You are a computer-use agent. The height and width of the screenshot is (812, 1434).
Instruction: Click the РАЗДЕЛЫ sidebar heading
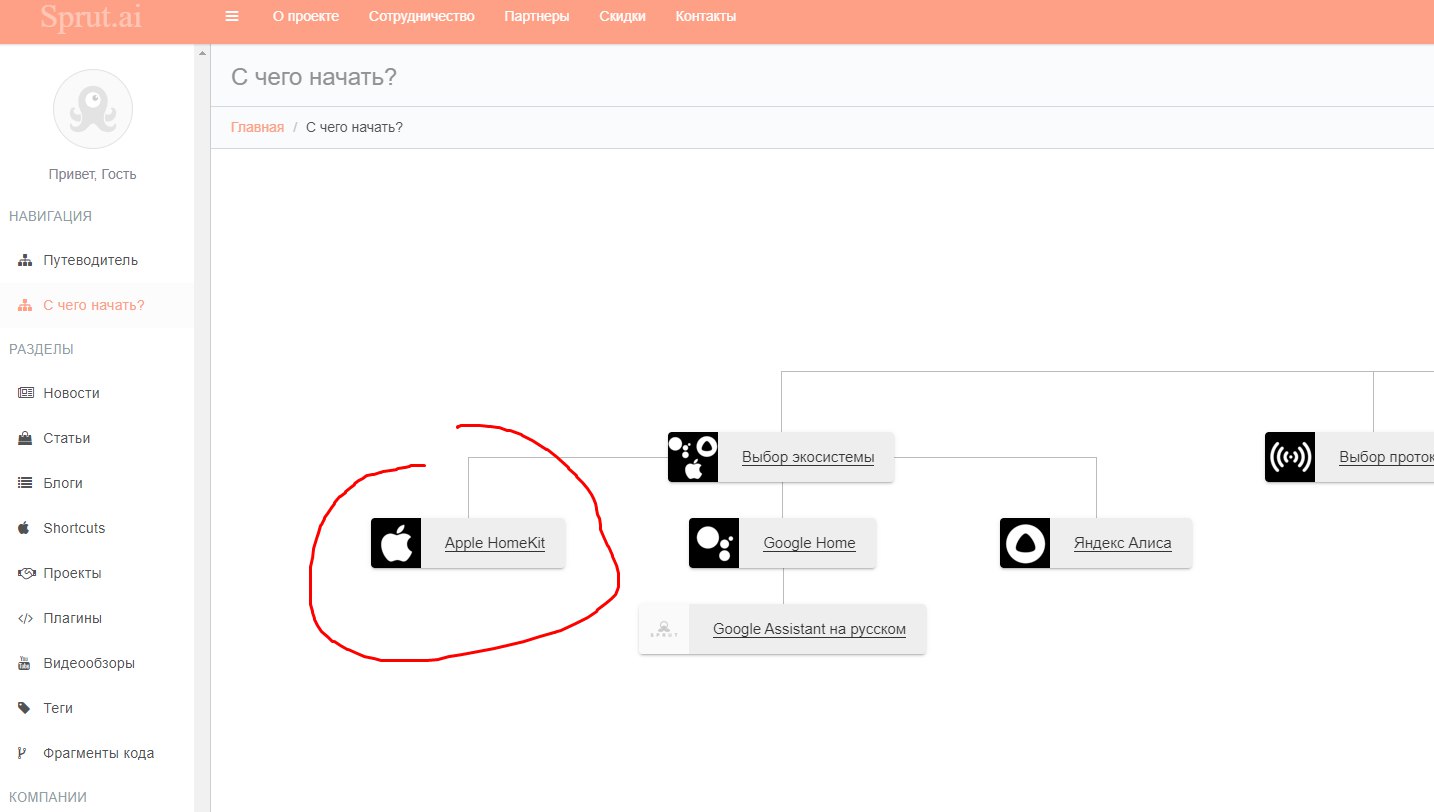pos(41,349)
